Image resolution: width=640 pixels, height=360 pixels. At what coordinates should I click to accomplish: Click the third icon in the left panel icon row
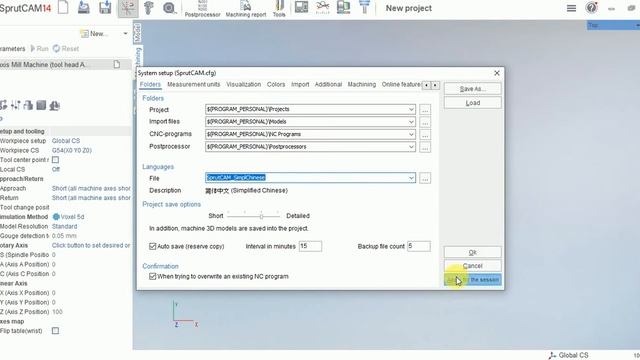(28, 105)
